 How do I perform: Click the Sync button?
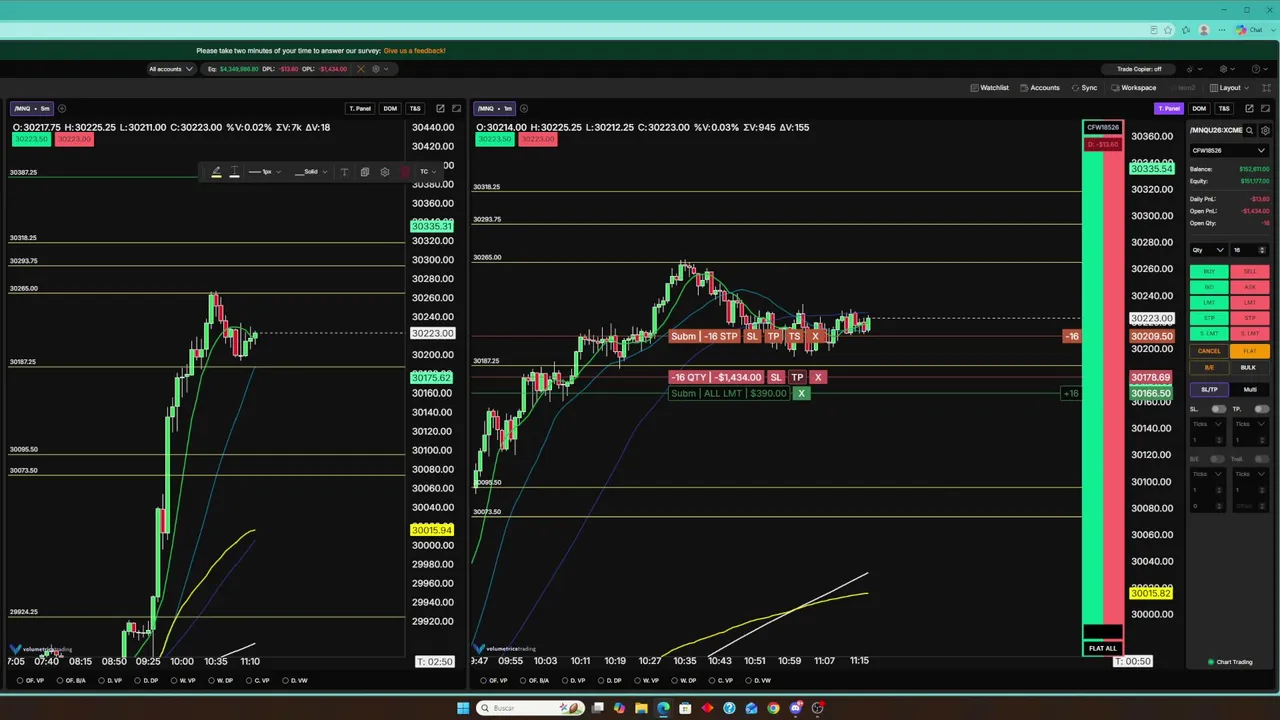click(1084, 87)
